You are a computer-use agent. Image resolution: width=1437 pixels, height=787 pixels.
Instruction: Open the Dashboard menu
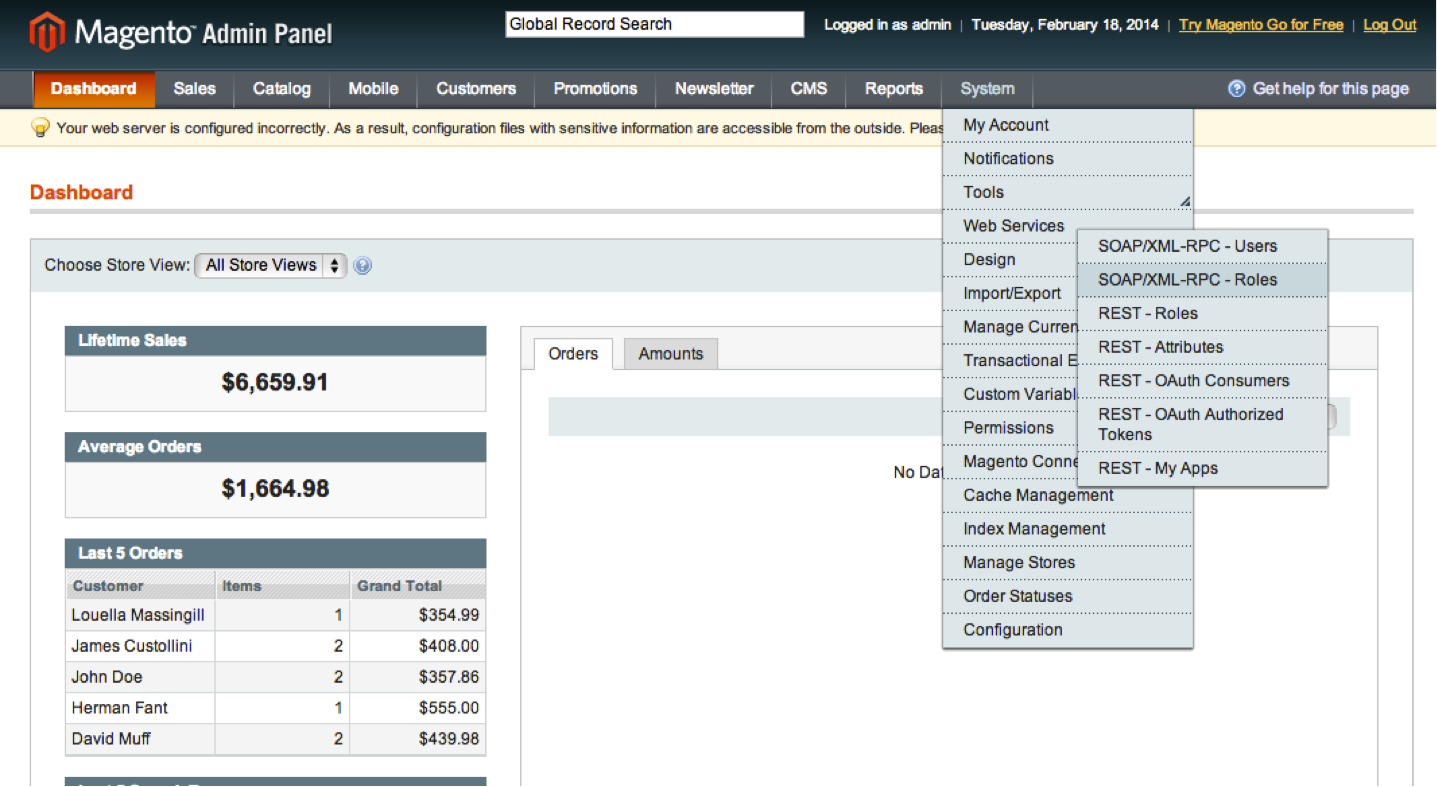click(94, 89)
